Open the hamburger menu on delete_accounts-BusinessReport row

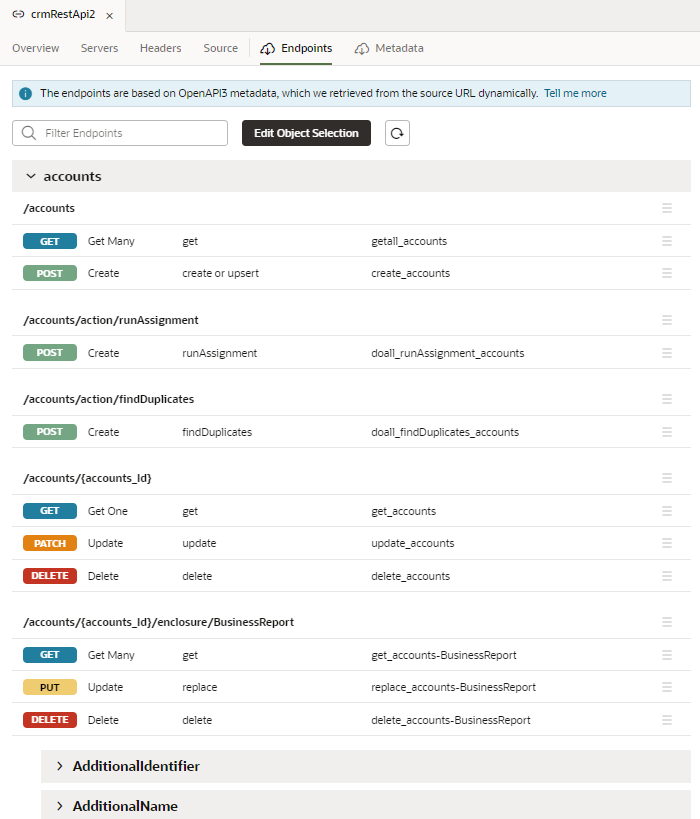click(x=667, y=719)
